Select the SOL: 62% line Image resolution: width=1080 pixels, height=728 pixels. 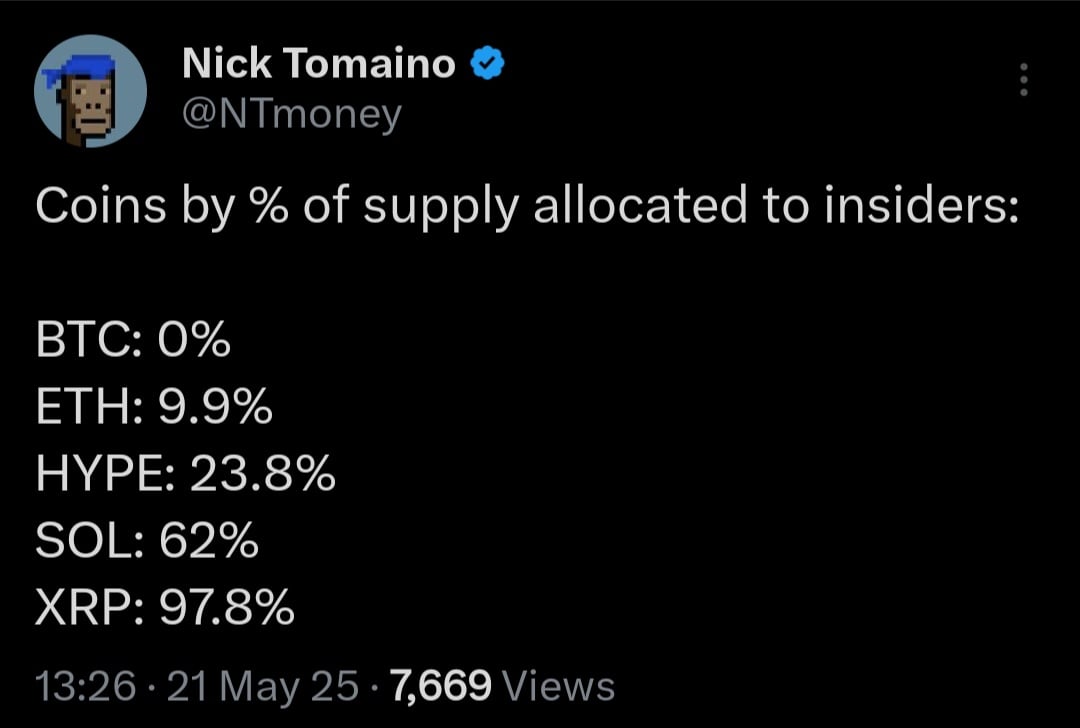pos(147,541)
